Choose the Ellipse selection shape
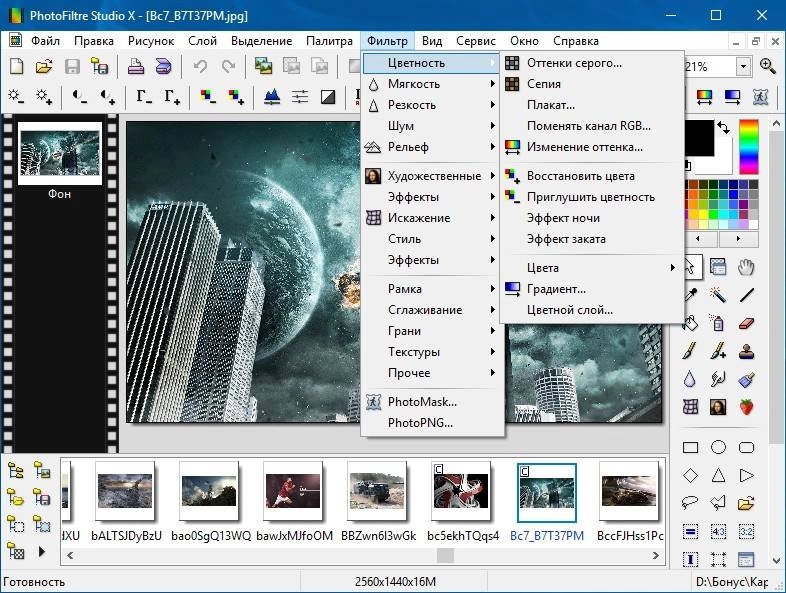786x593 pixels. pos(718,447)
